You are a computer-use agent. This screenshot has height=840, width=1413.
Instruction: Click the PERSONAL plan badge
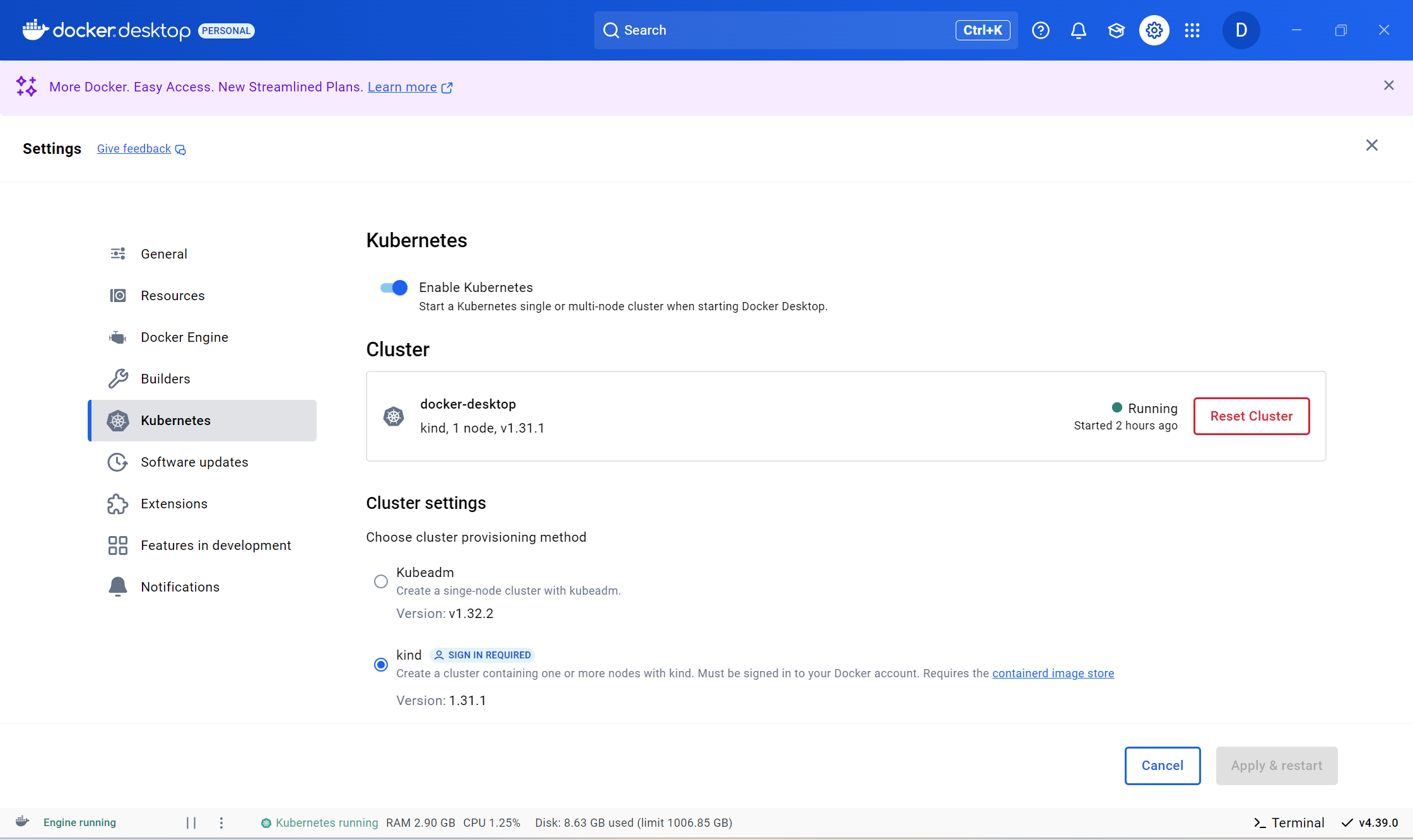coord(226,31)
